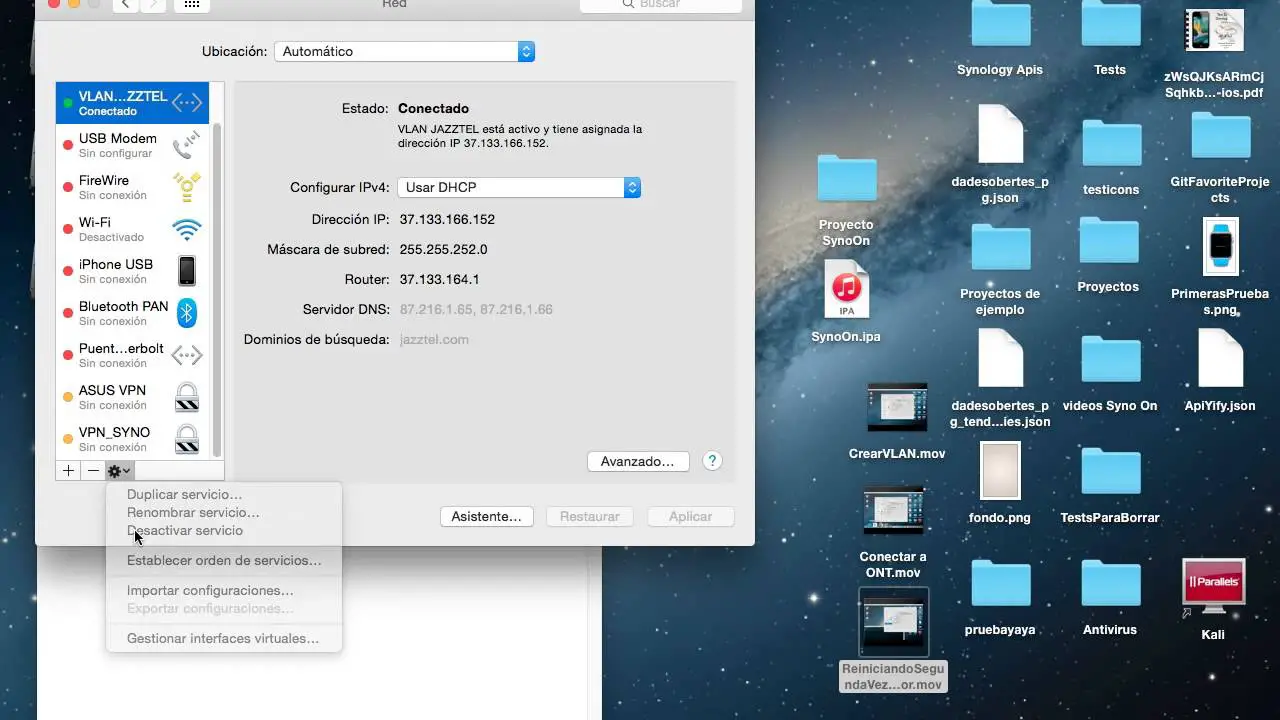The height and width of the screenshot is (720, 1280).
Task: Click the Avanzado button
Action: 638,461
